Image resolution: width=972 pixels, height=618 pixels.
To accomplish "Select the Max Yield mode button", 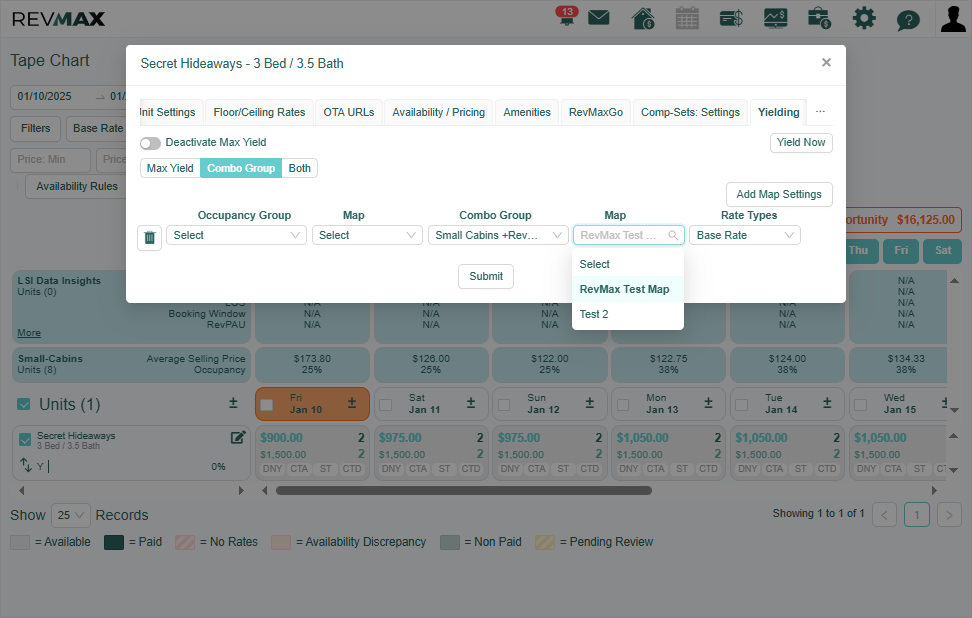I will tap(170, 168).
